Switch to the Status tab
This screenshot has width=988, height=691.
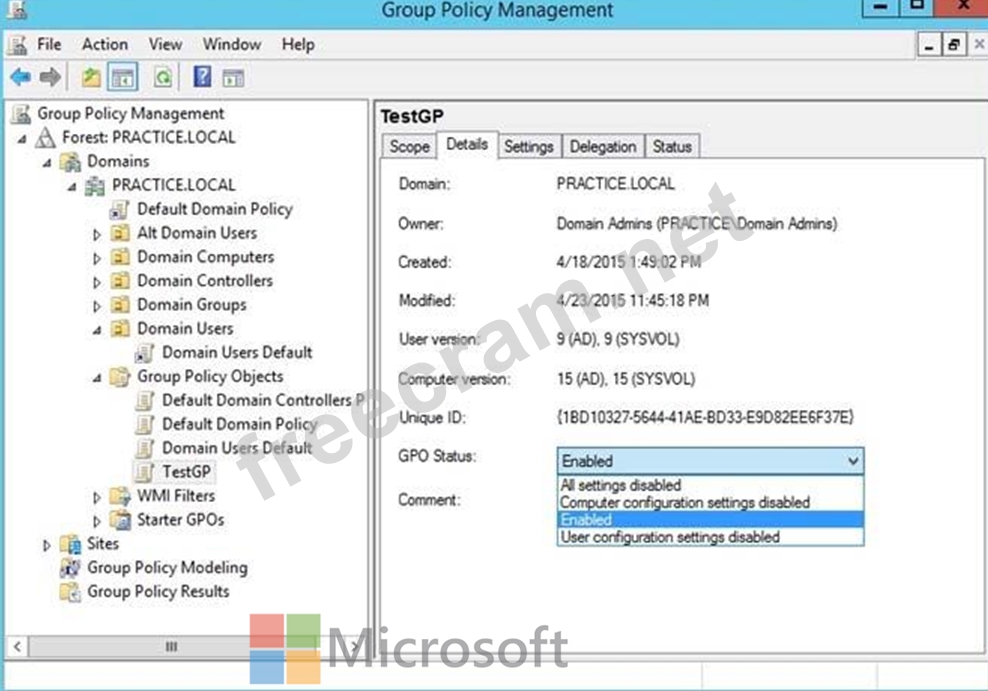(x=672, y=147)
